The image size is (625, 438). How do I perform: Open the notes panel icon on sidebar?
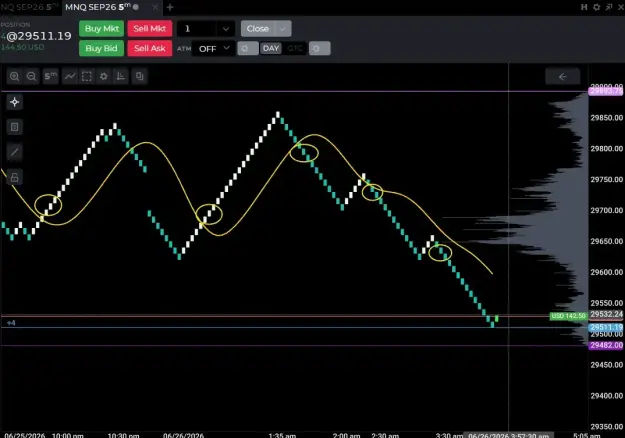pyautogui.click(x=15, y=127)
